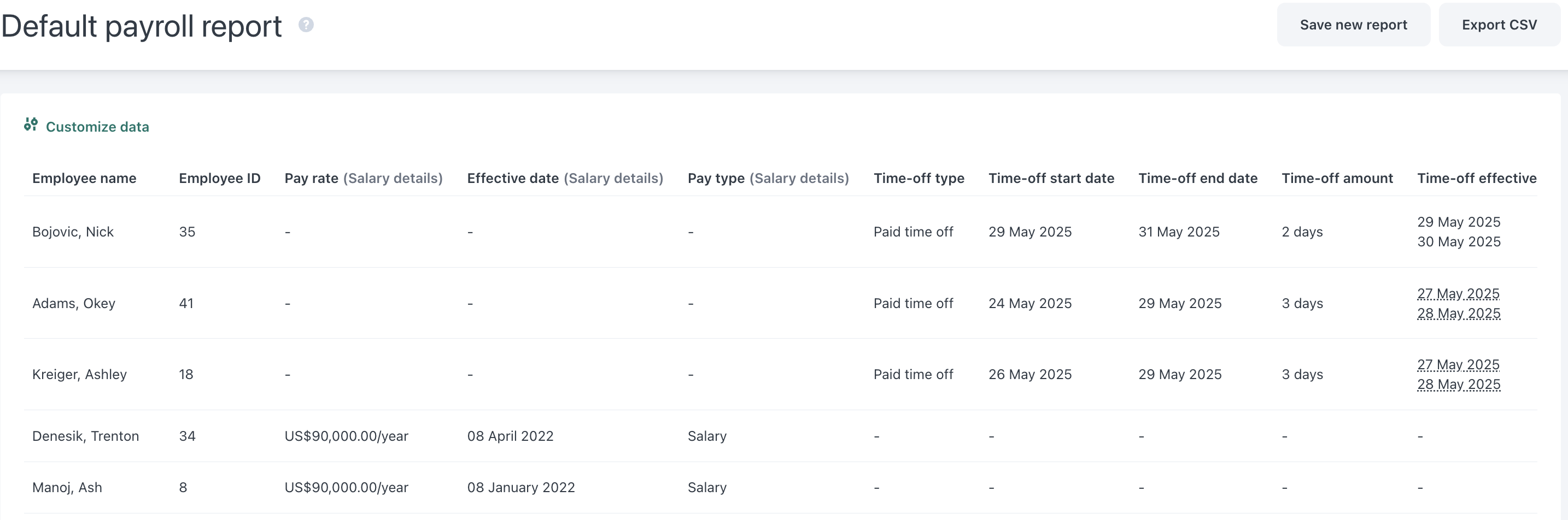This screenshot has height=520, width=1568.
Task: Select employee Denesik, Trenton
Action: point(85,436)
